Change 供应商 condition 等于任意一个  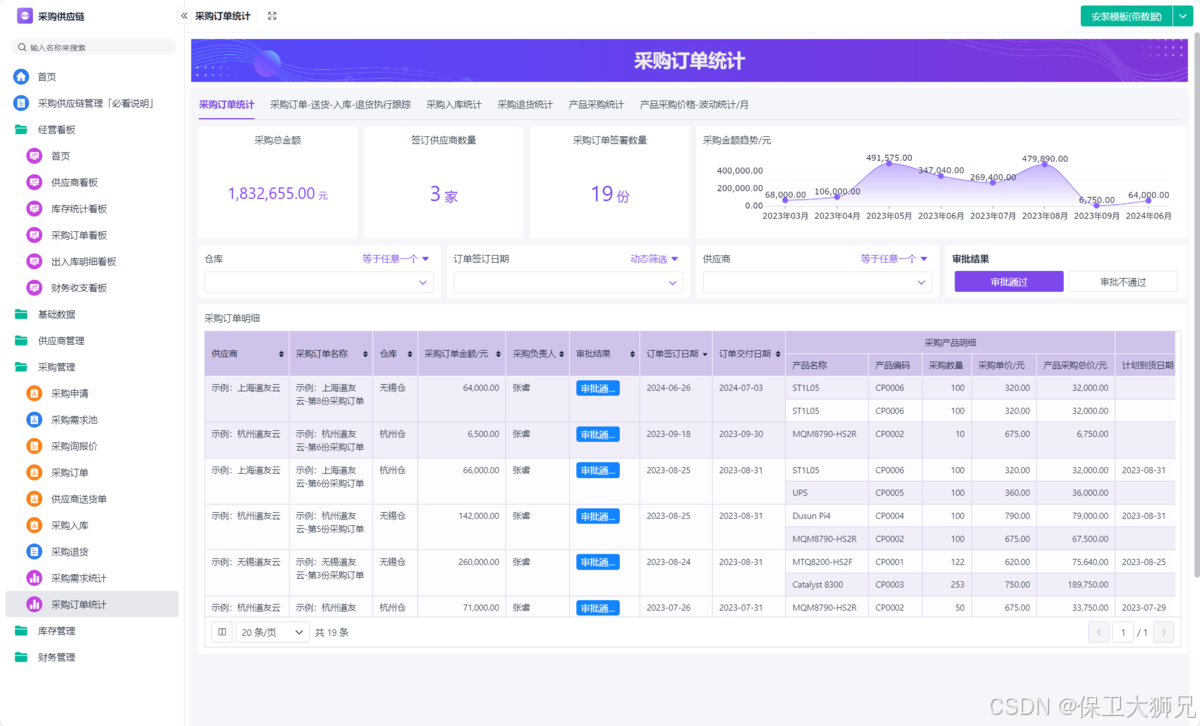[894, 259]
